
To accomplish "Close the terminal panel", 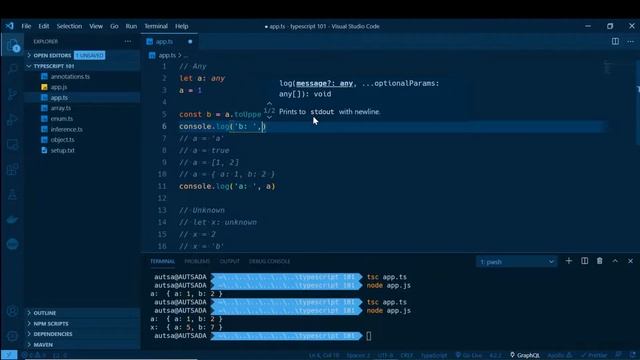I will [631, 261].
